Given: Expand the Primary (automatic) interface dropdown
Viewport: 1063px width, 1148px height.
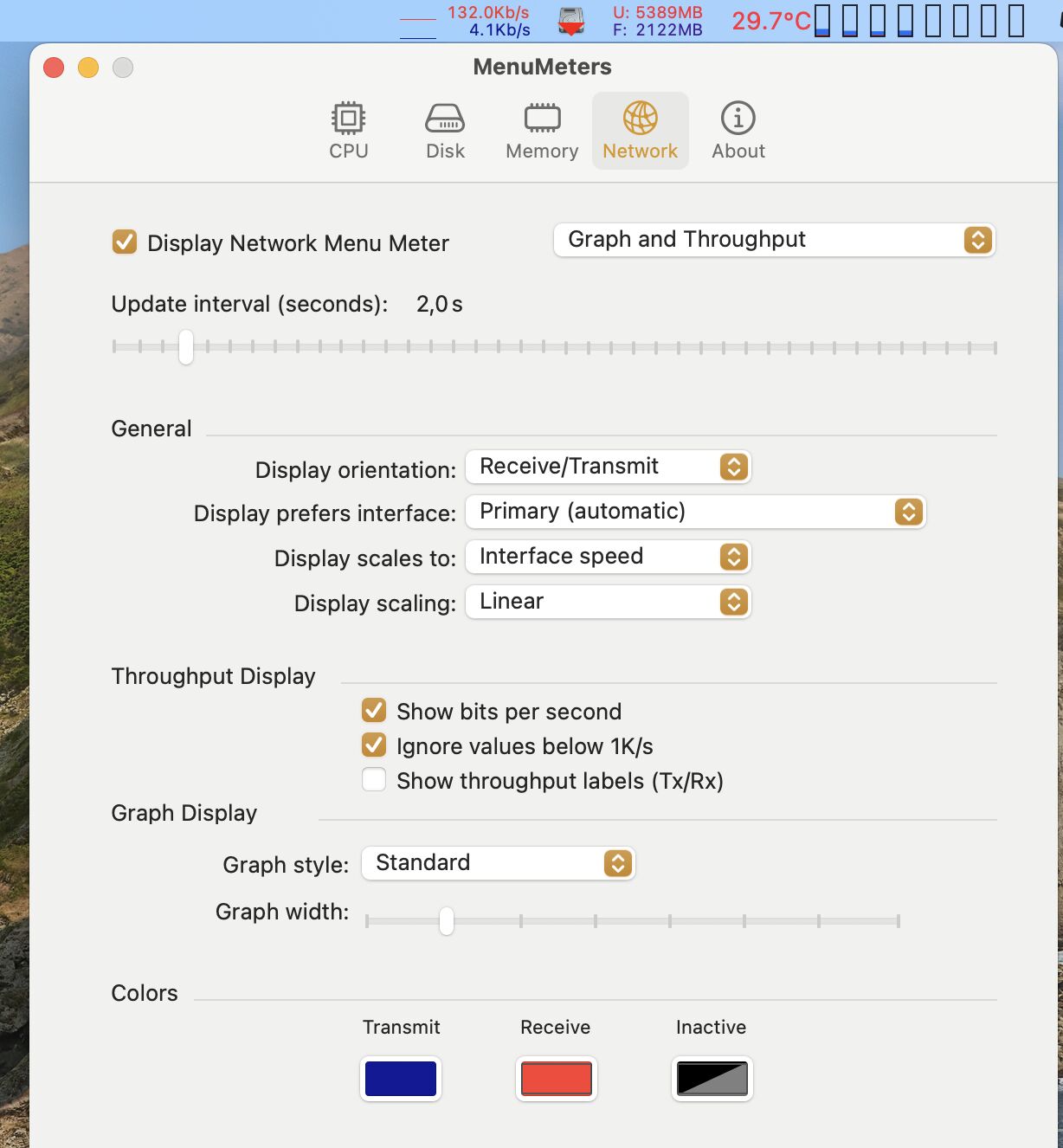Looking at the screenshot, I should (x=695, y=512).
